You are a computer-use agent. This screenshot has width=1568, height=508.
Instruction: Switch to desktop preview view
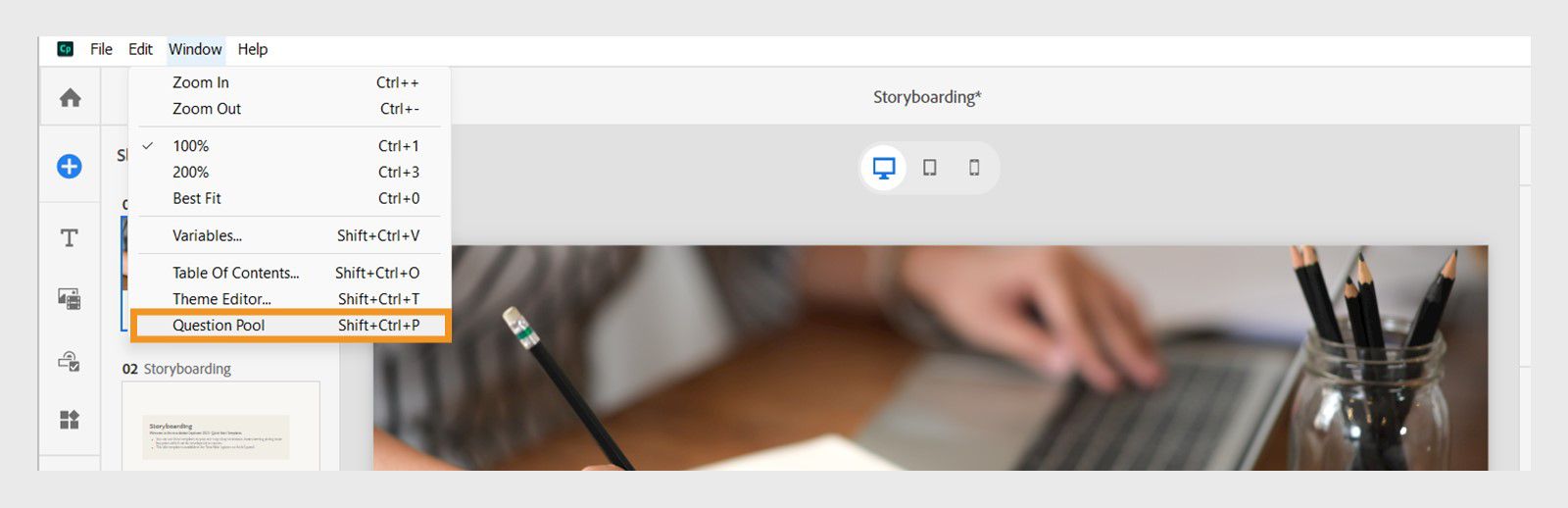coord(884,168)
